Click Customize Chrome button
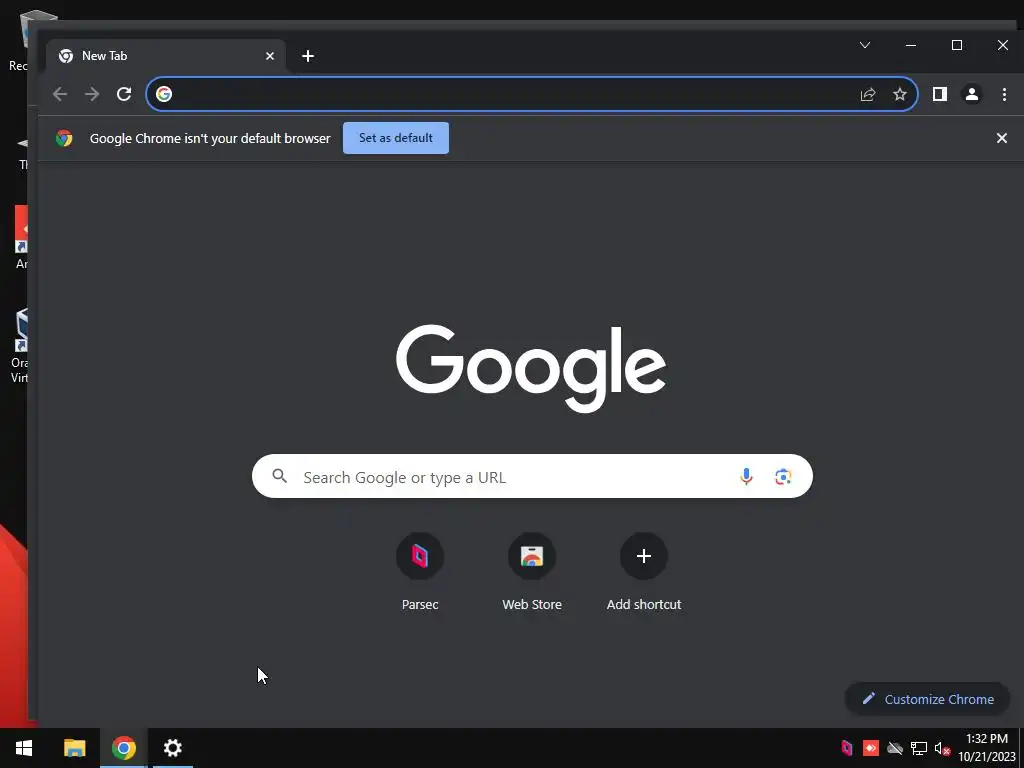Image resolution: width=1024 pixels, height=768 pixels. pos(927,699)
